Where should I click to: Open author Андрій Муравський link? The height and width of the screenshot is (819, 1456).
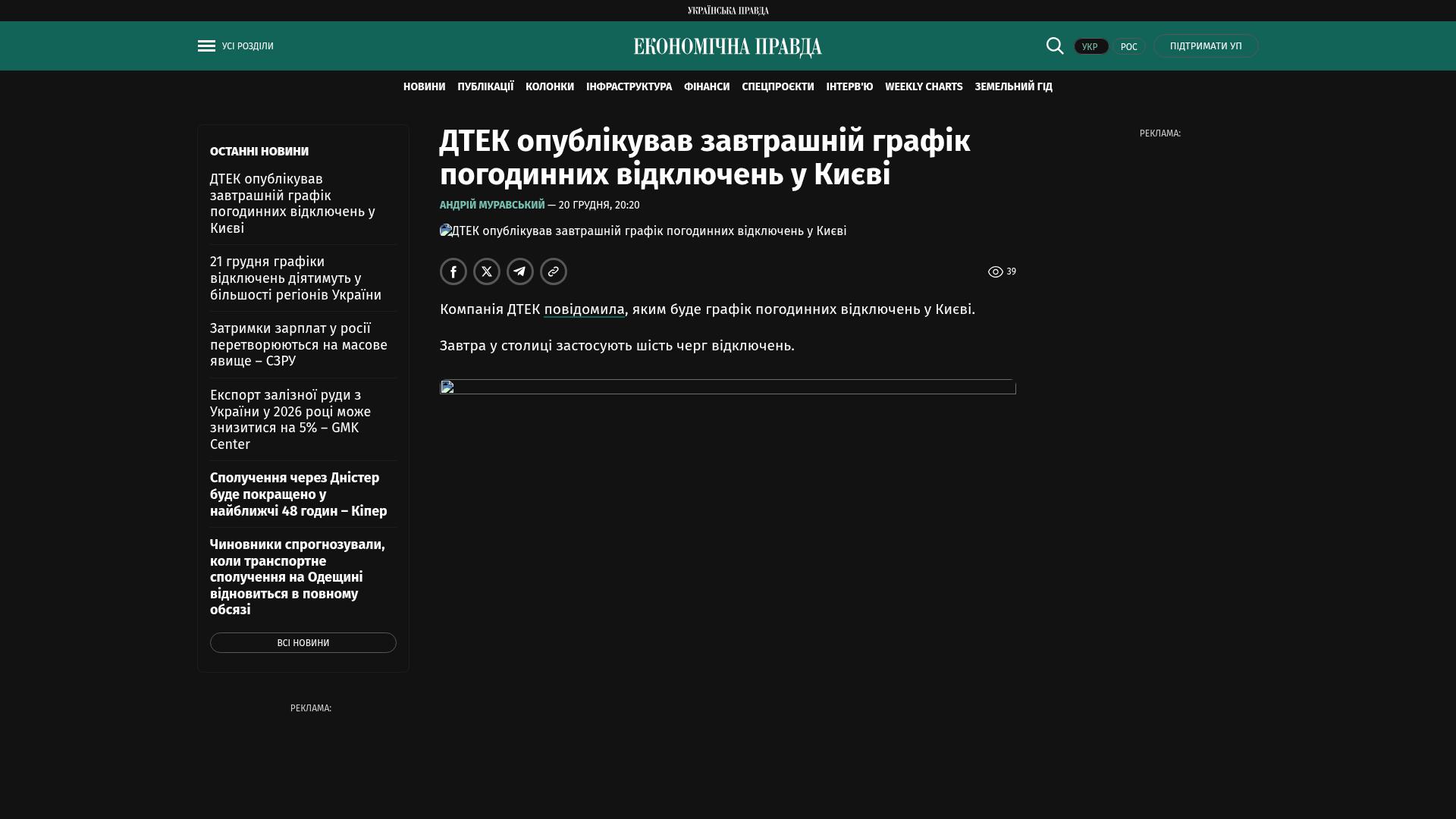pyautogui.click(x=491, y=205)
